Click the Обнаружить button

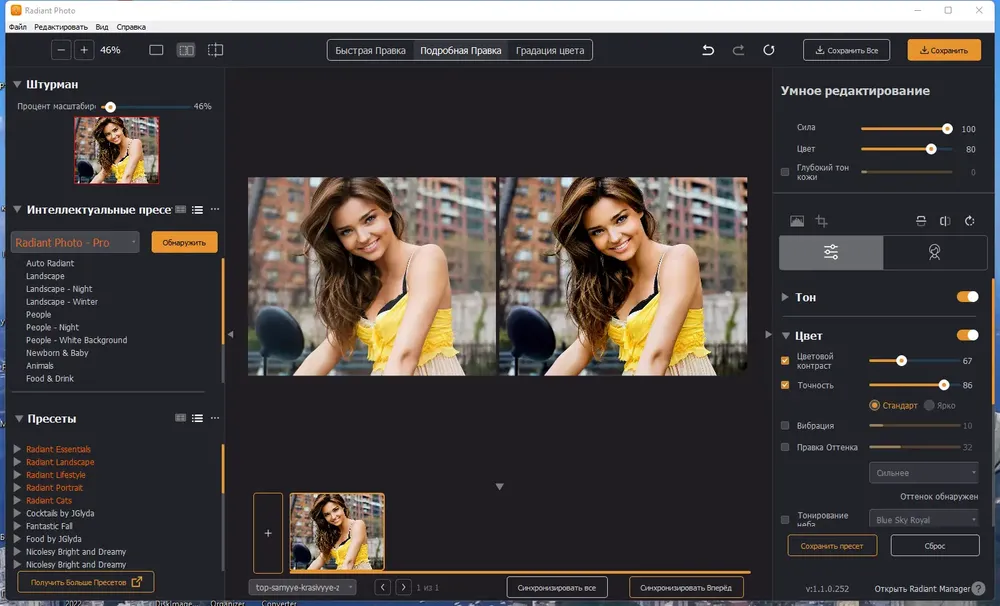pyautogui.click(x=184, y=242)
